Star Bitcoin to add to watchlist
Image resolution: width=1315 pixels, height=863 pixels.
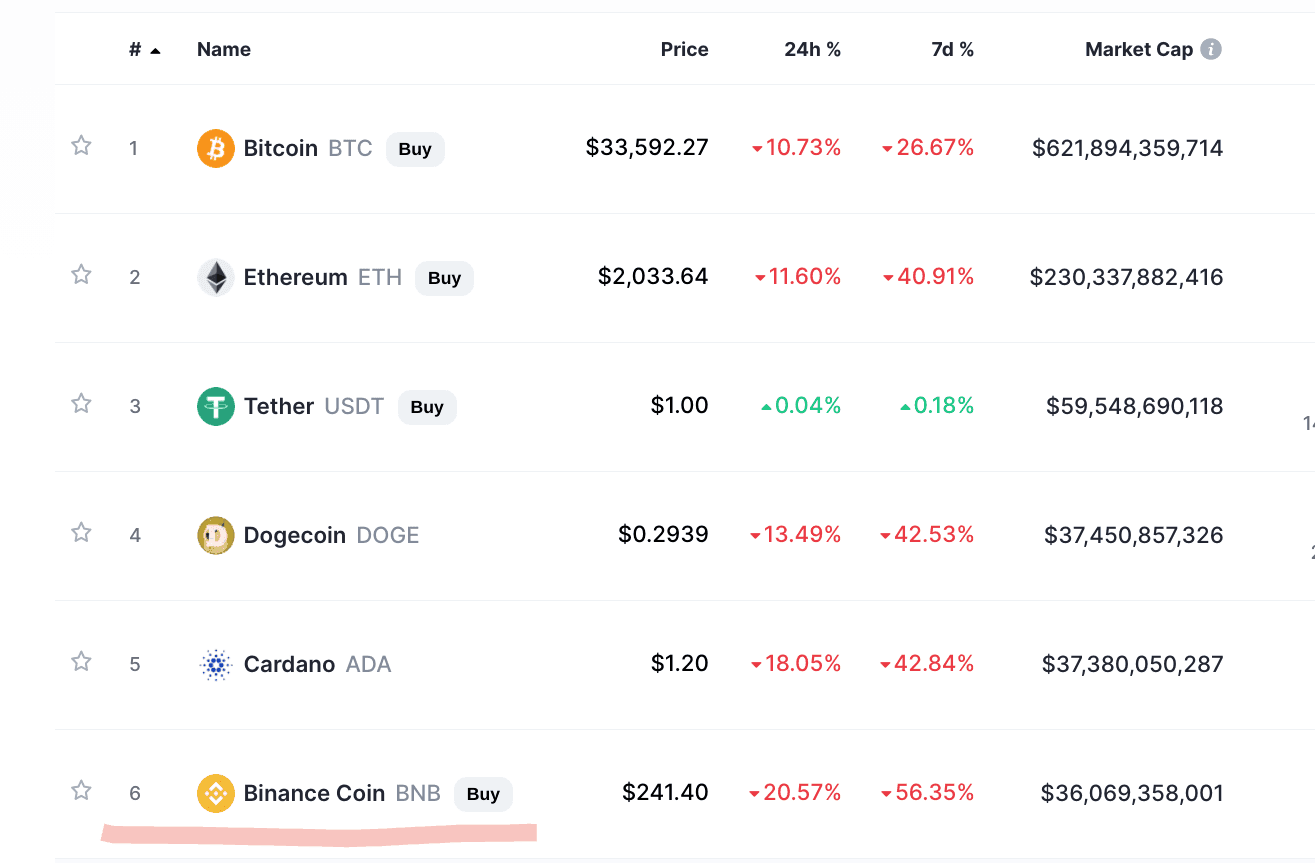click(x=81, y=146)
